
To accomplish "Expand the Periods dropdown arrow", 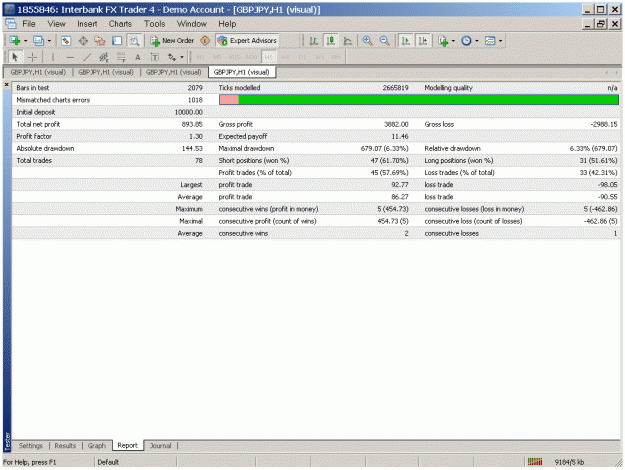I will (x=477, y=41).
